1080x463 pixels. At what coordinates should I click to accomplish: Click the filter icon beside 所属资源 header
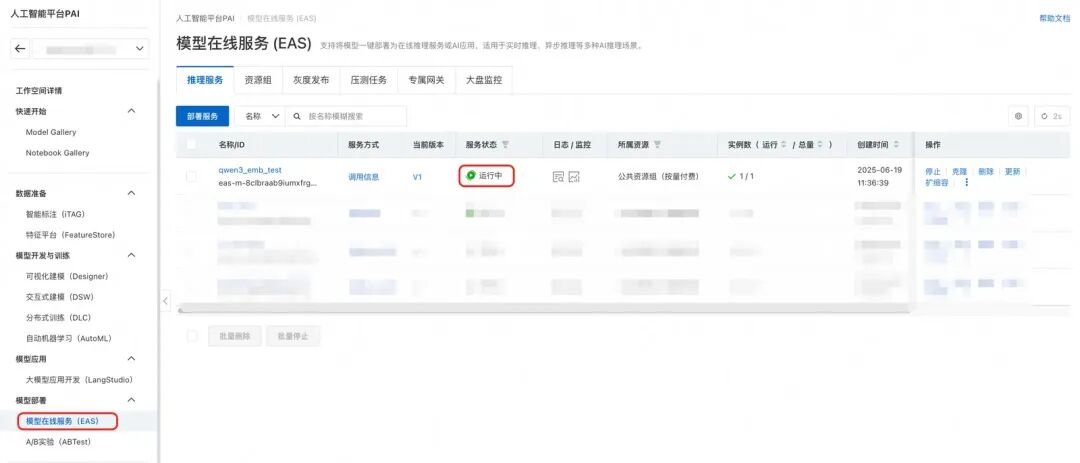pos(657,145)
